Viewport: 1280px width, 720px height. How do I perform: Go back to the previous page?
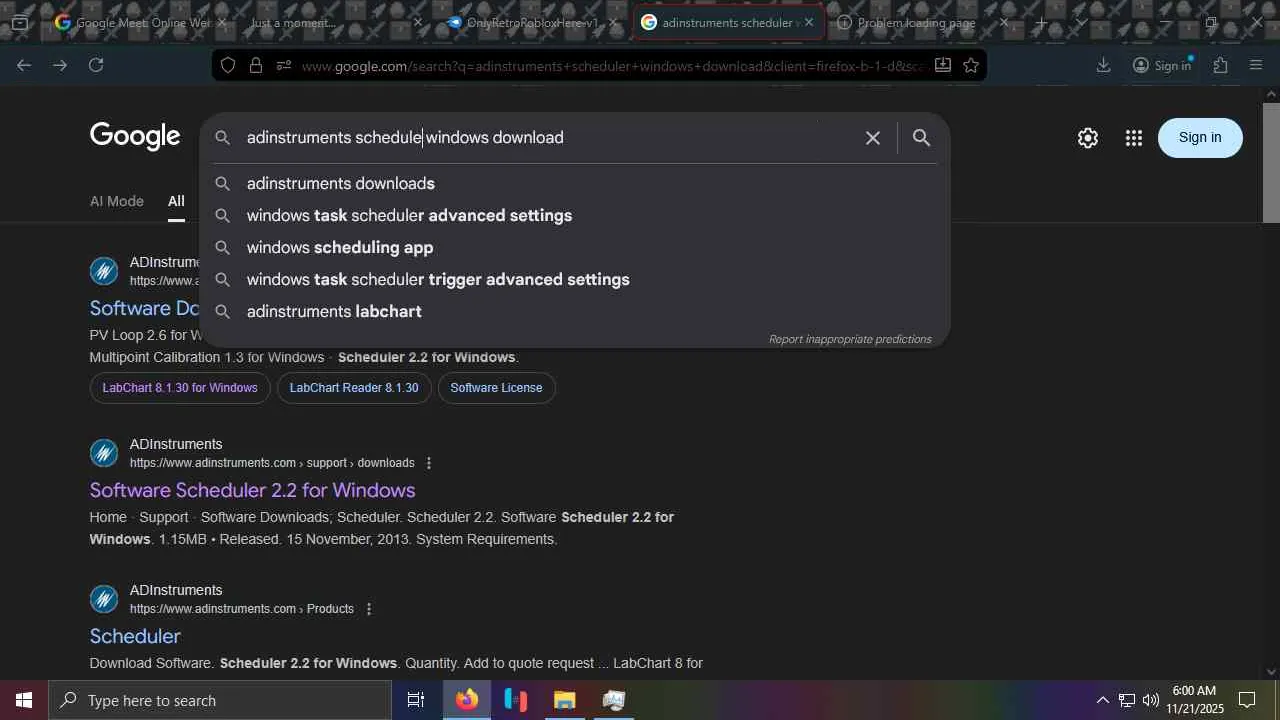click(x=24, y=65)
